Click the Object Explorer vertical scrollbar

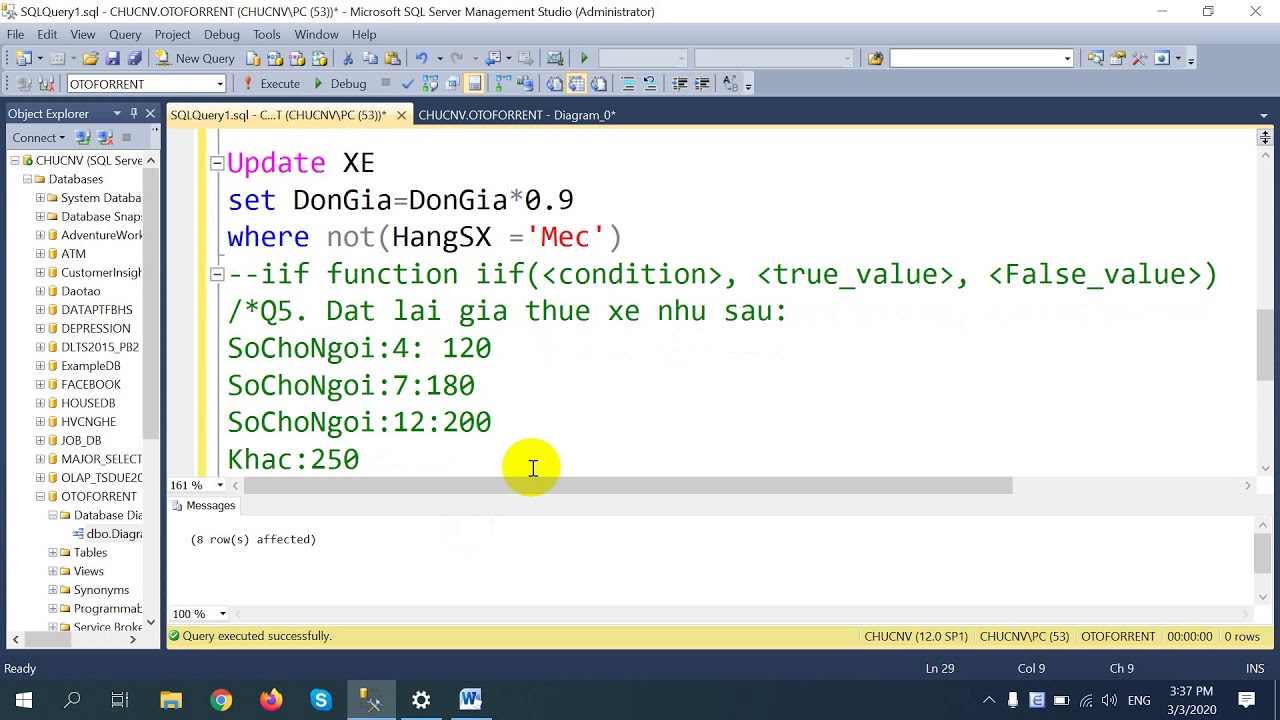pos(150,302)
